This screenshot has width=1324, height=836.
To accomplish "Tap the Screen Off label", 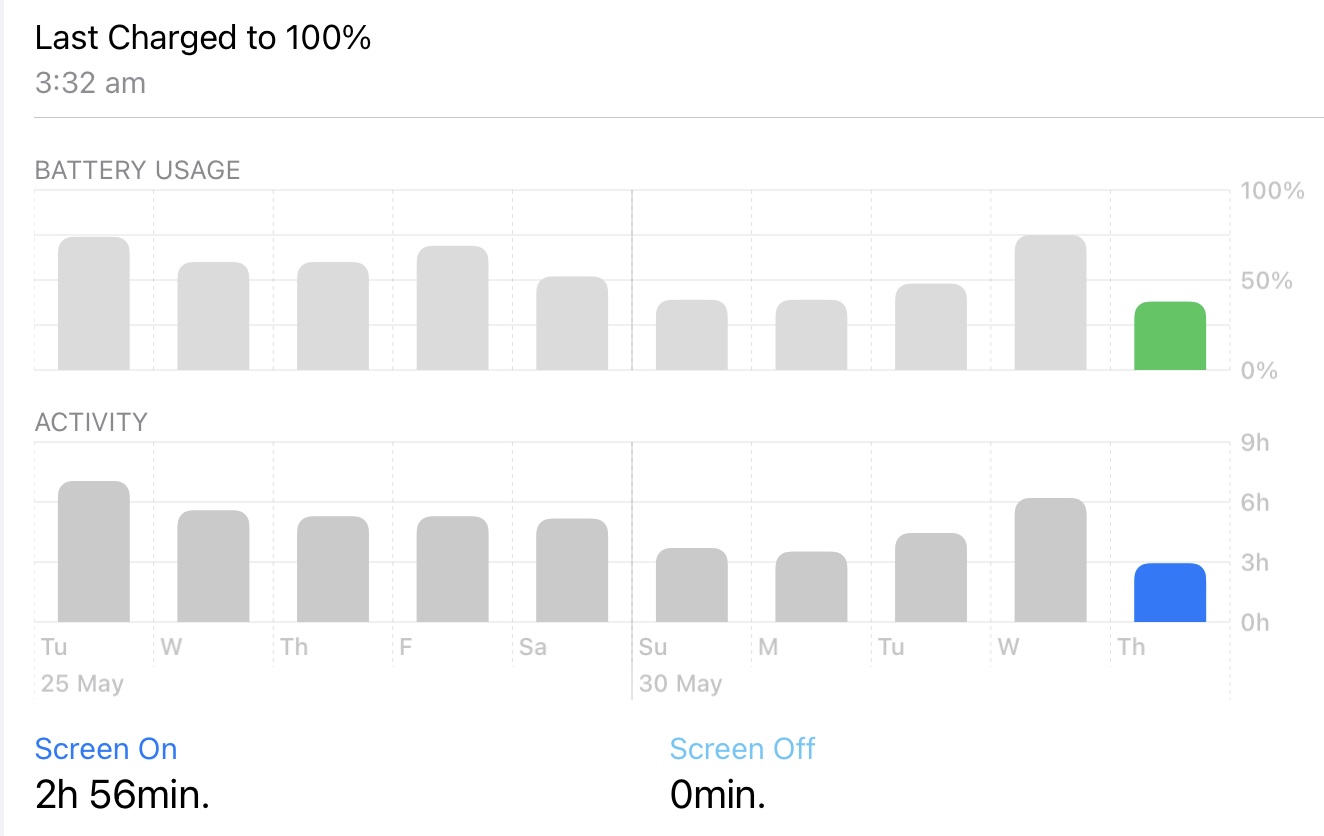I will (742, 749).
